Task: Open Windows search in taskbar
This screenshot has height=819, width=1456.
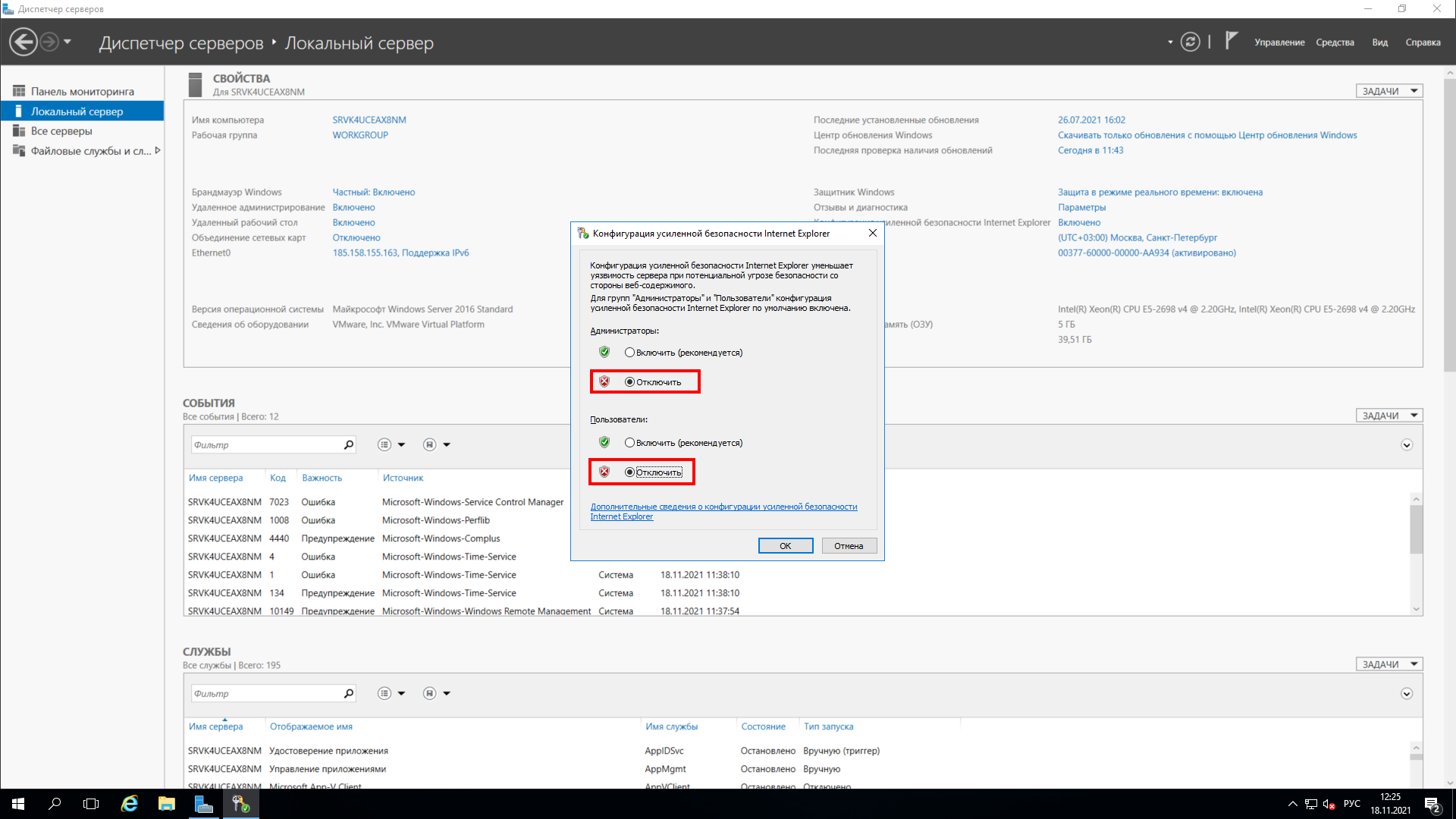Action: (55, 804)
